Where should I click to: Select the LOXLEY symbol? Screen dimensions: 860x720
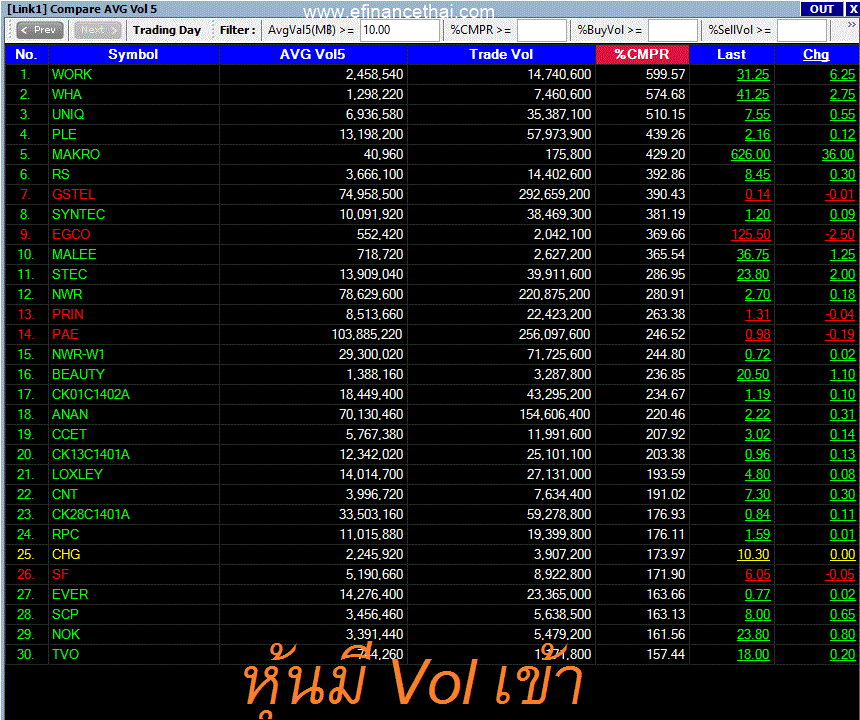click(x=77, y=474)
